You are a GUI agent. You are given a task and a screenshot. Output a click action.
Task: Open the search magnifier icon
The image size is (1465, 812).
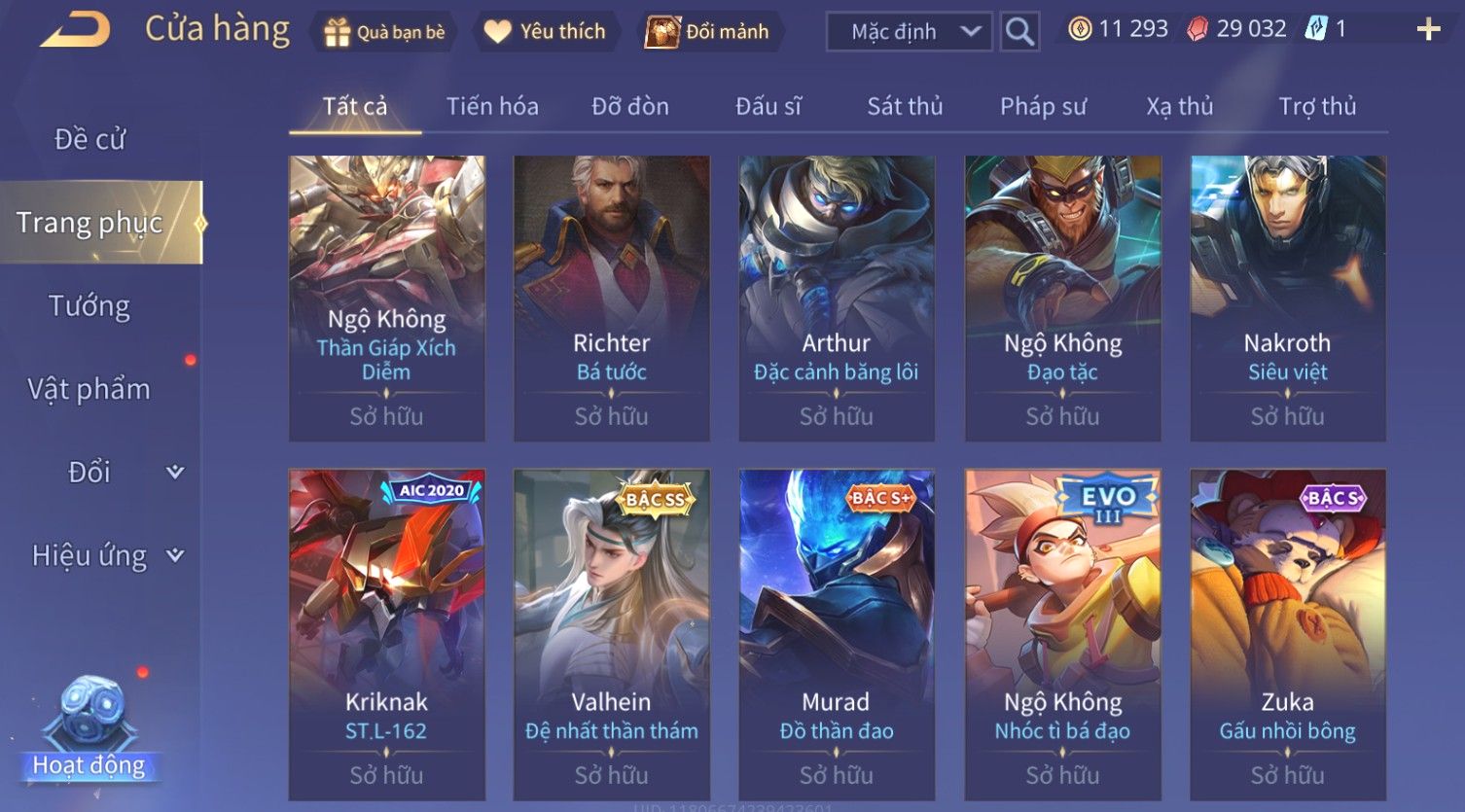click(1018, 31)
